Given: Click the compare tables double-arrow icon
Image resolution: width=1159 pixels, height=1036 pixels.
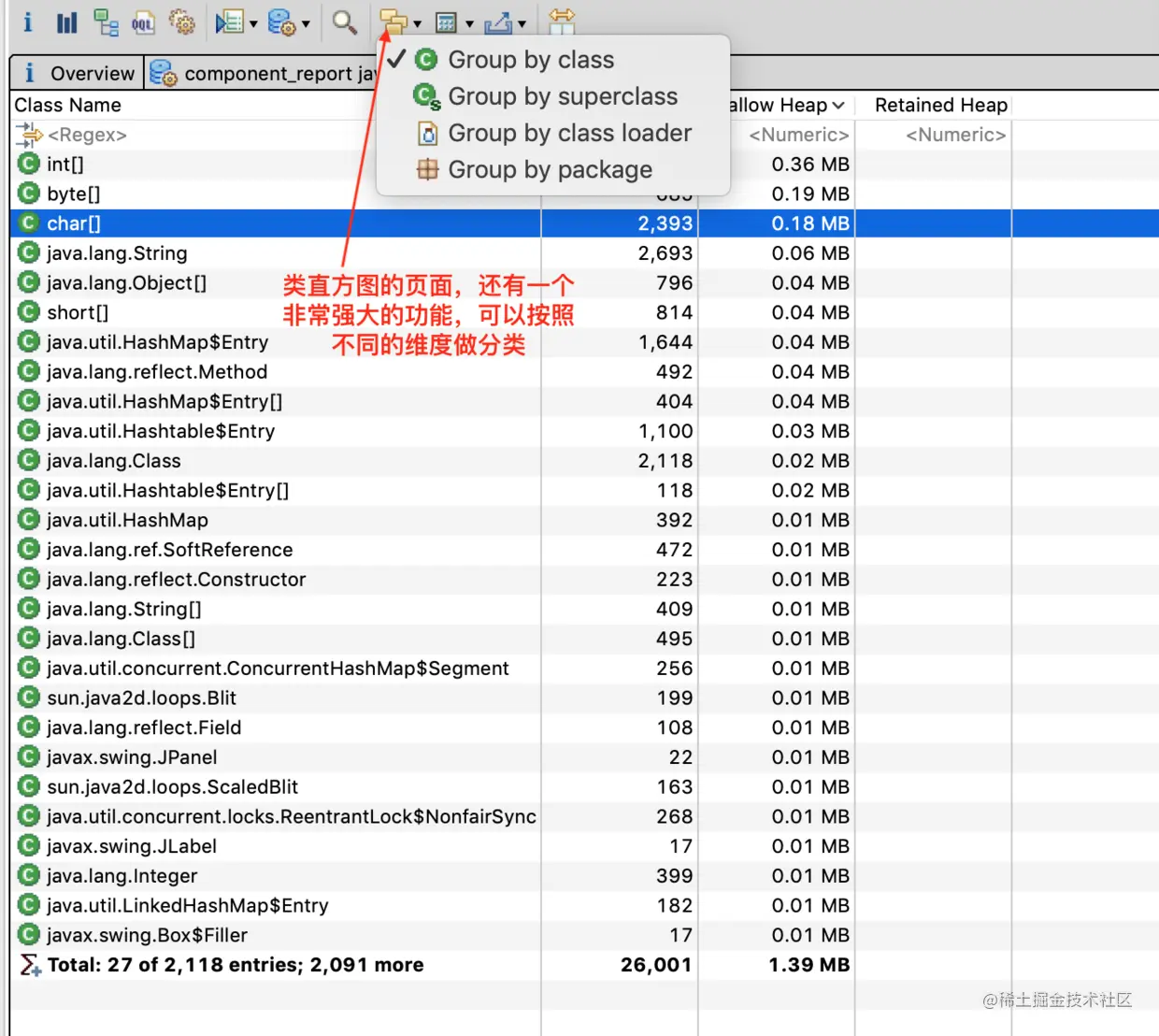Looking at the screenshot, I should (562, 21).
